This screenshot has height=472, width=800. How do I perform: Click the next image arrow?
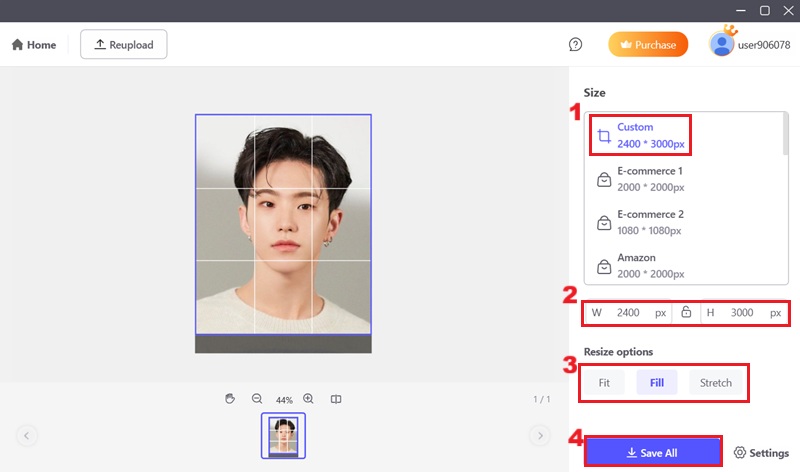coord(540,436)
